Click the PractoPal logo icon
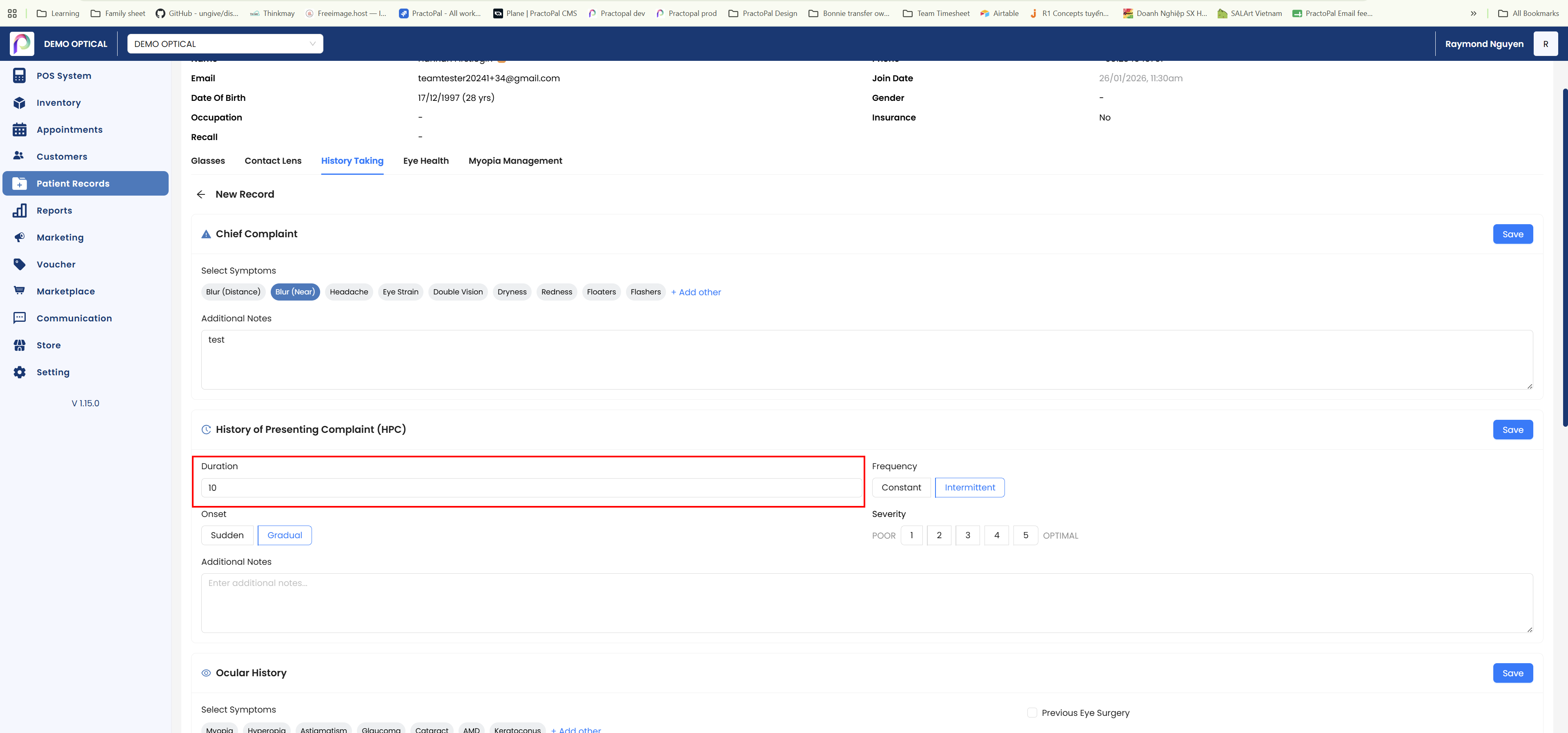This screenshot has width=1568, height=733. pos(22,44)
